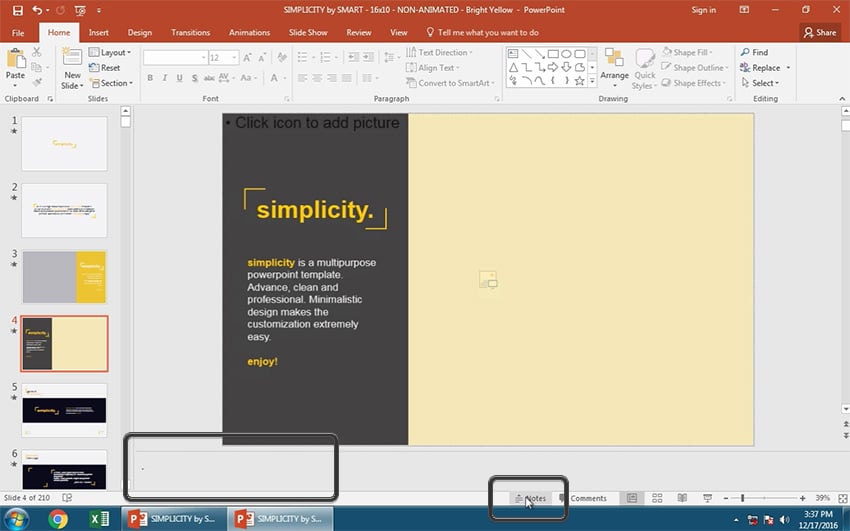Viewport: 850px width, 531px height.
Task: Toggle Italic formatting
Action: click(x=165, y=78)
